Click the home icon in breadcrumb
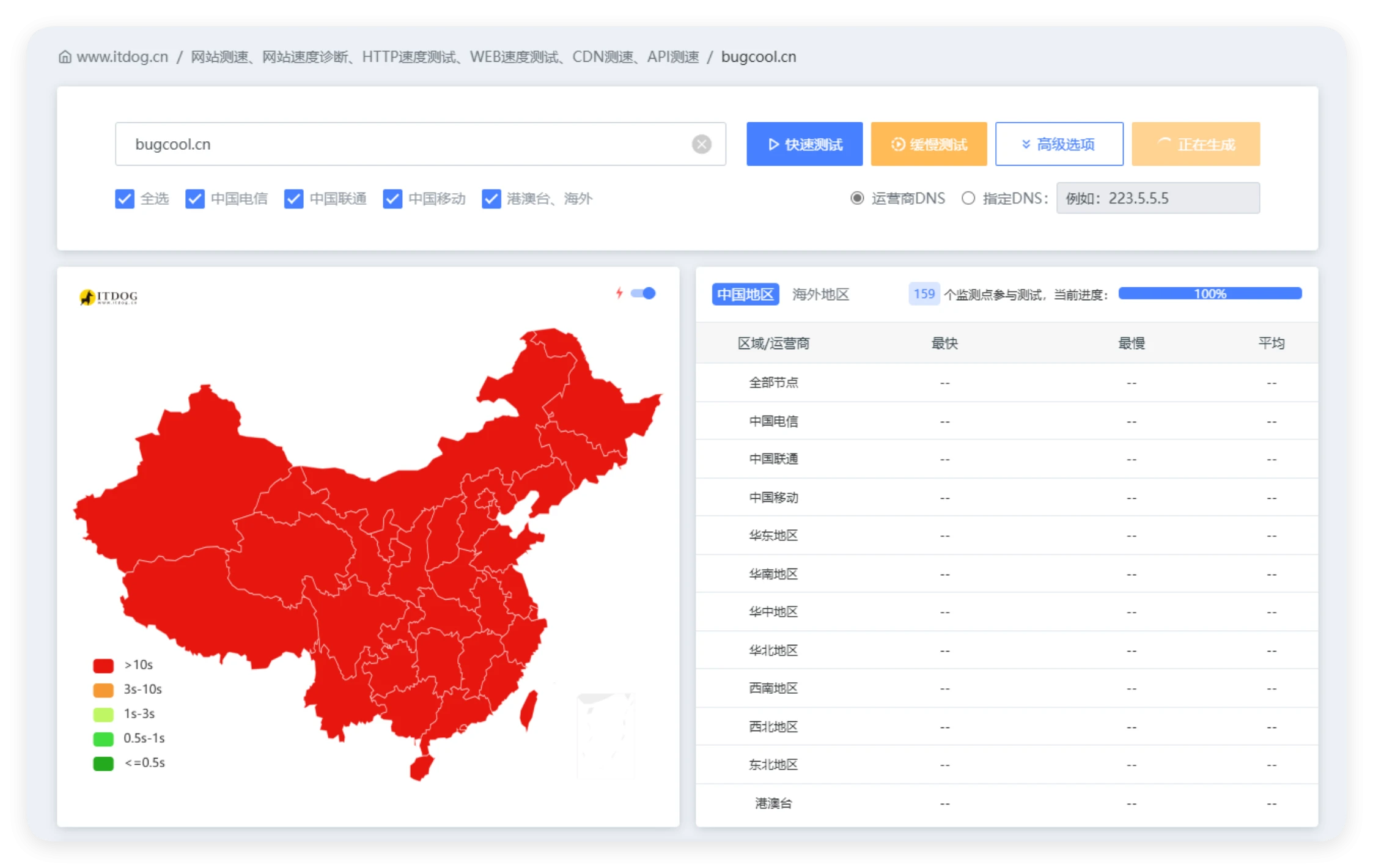Image resolution: width=1373 pixels, height=868 pixels. pos(65,57)
